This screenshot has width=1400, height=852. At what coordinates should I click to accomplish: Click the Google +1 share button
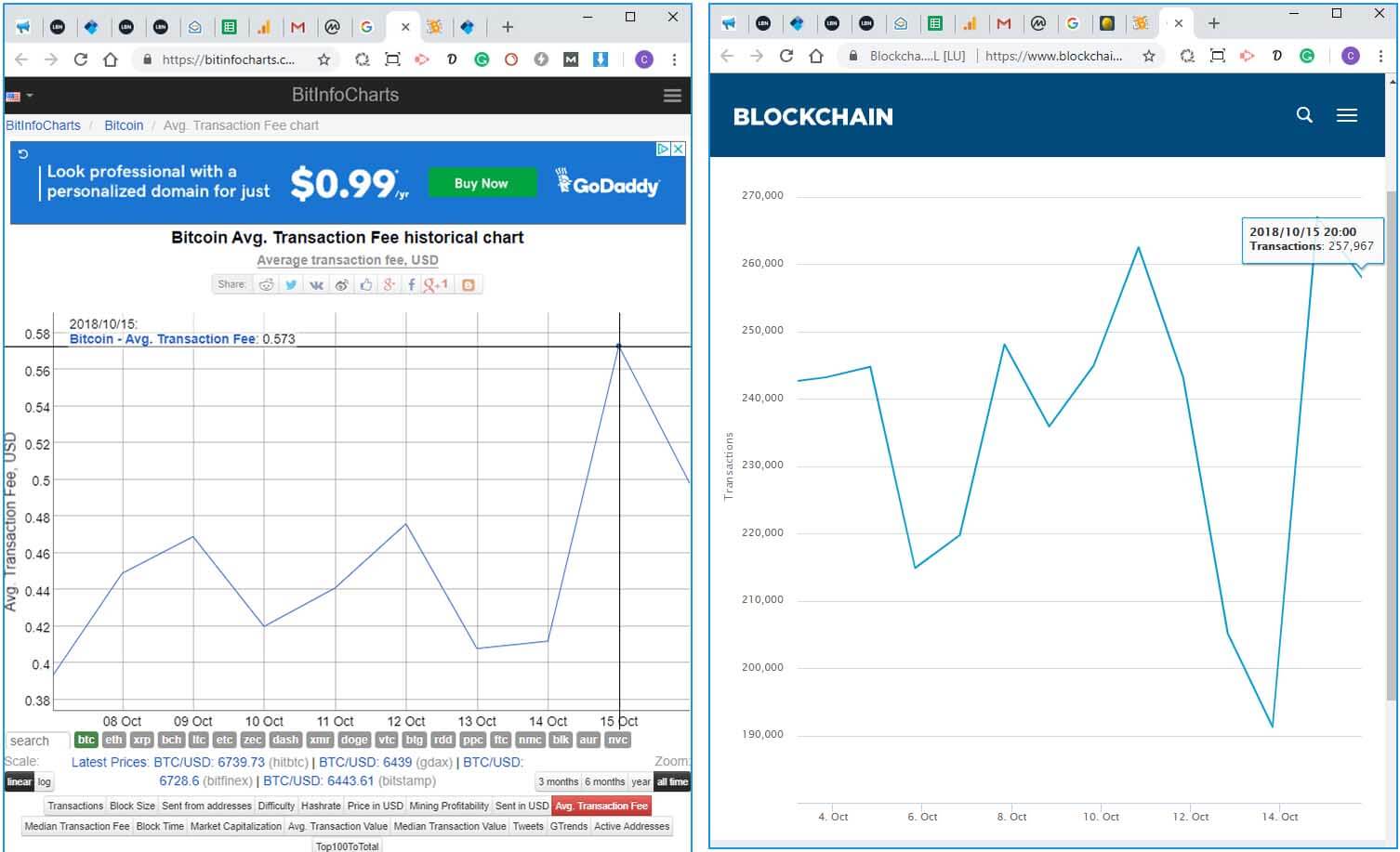(x=436, y=285)
